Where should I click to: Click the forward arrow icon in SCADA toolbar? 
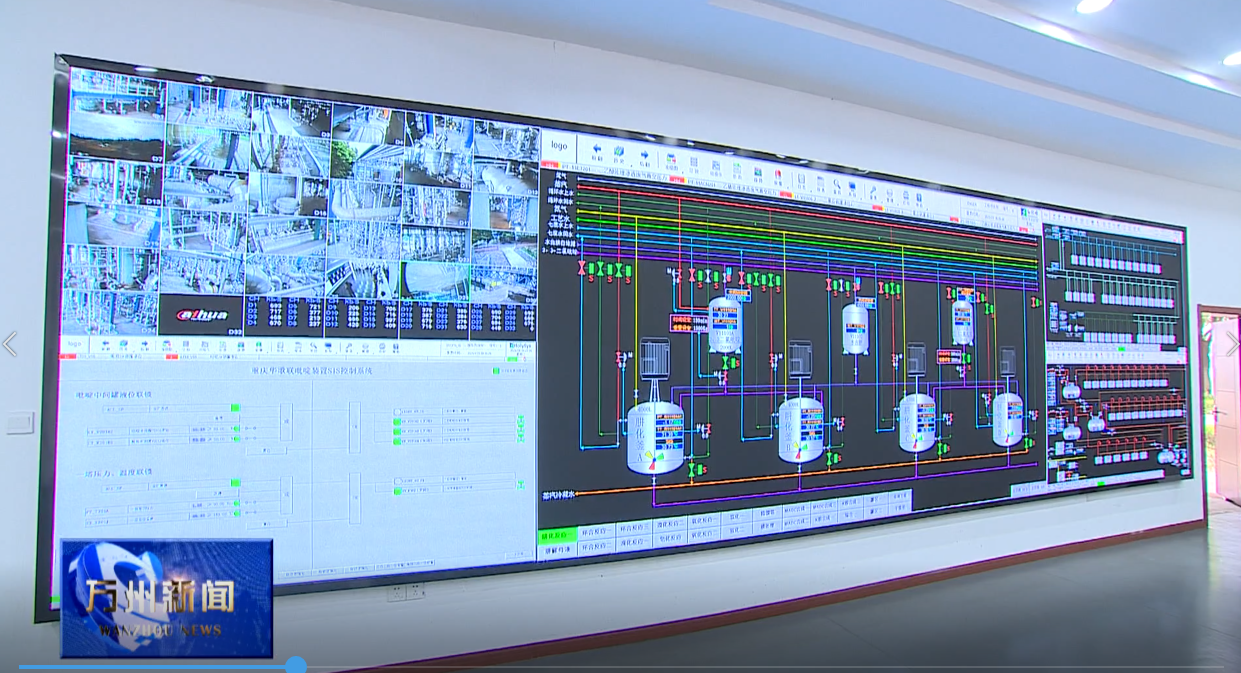pyautogui.click(x=645, y=156)
